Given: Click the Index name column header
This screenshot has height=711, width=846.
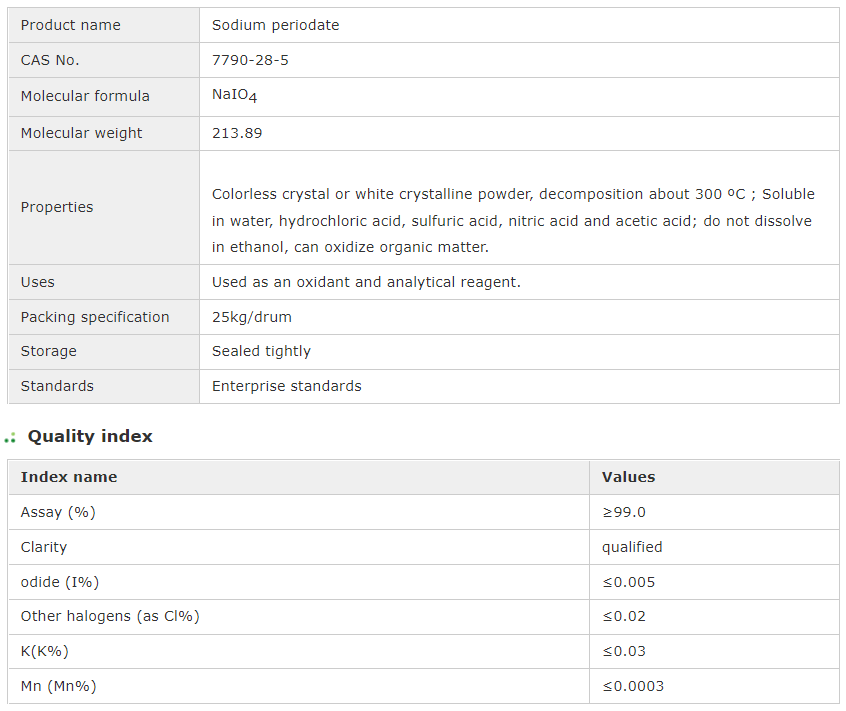Looking at the screenshot, I should (x=69, y=477).
